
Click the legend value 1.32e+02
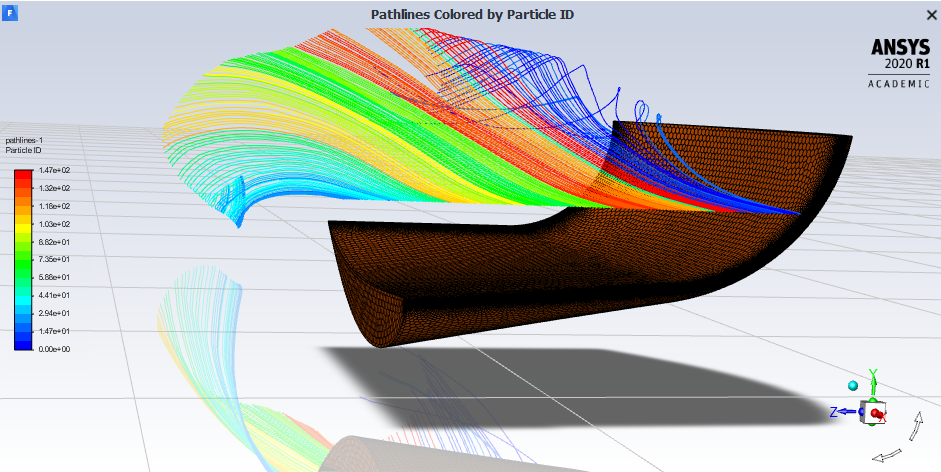54,189
